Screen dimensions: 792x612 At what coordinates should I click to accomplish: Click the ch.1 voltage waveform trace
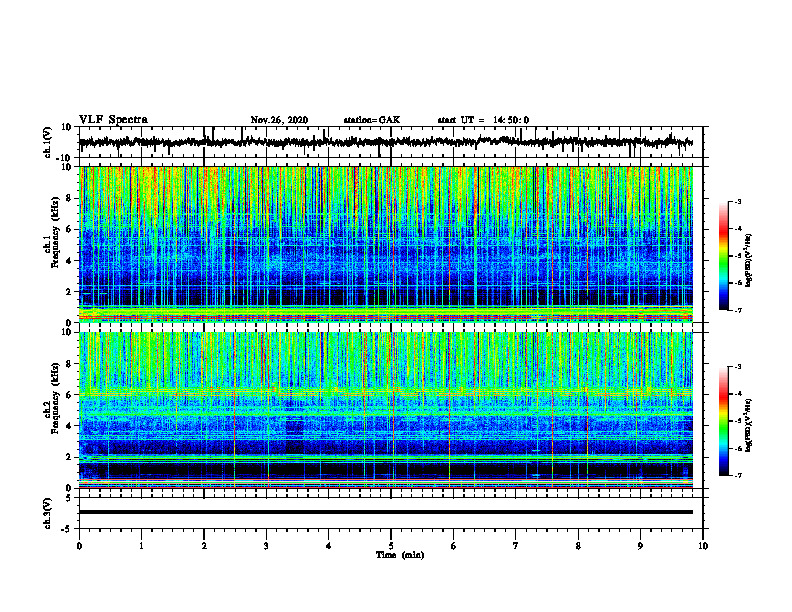(385, 142)
